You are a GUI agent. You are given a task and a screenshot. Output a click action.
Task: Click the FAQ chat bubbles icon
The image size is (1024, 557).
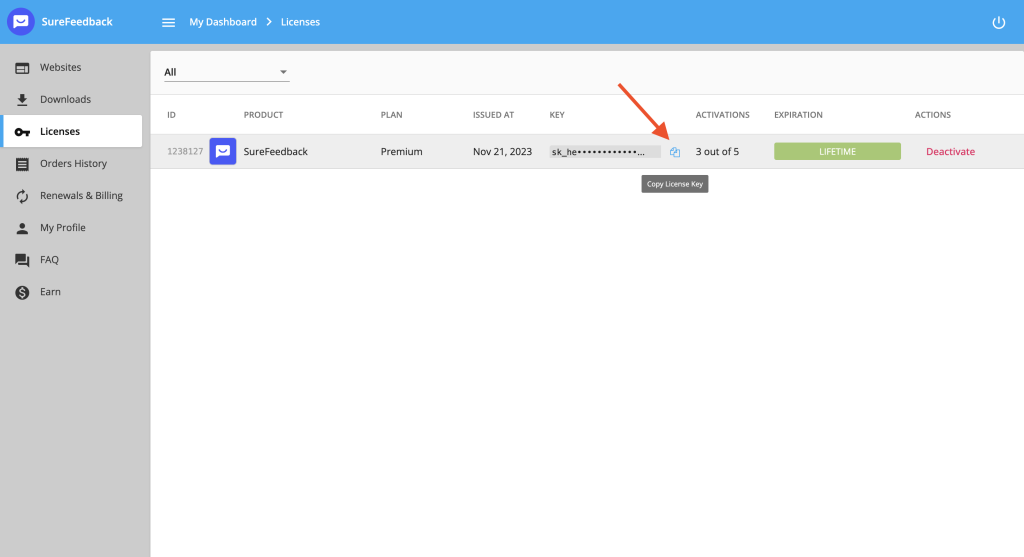(x=22, y=260)
